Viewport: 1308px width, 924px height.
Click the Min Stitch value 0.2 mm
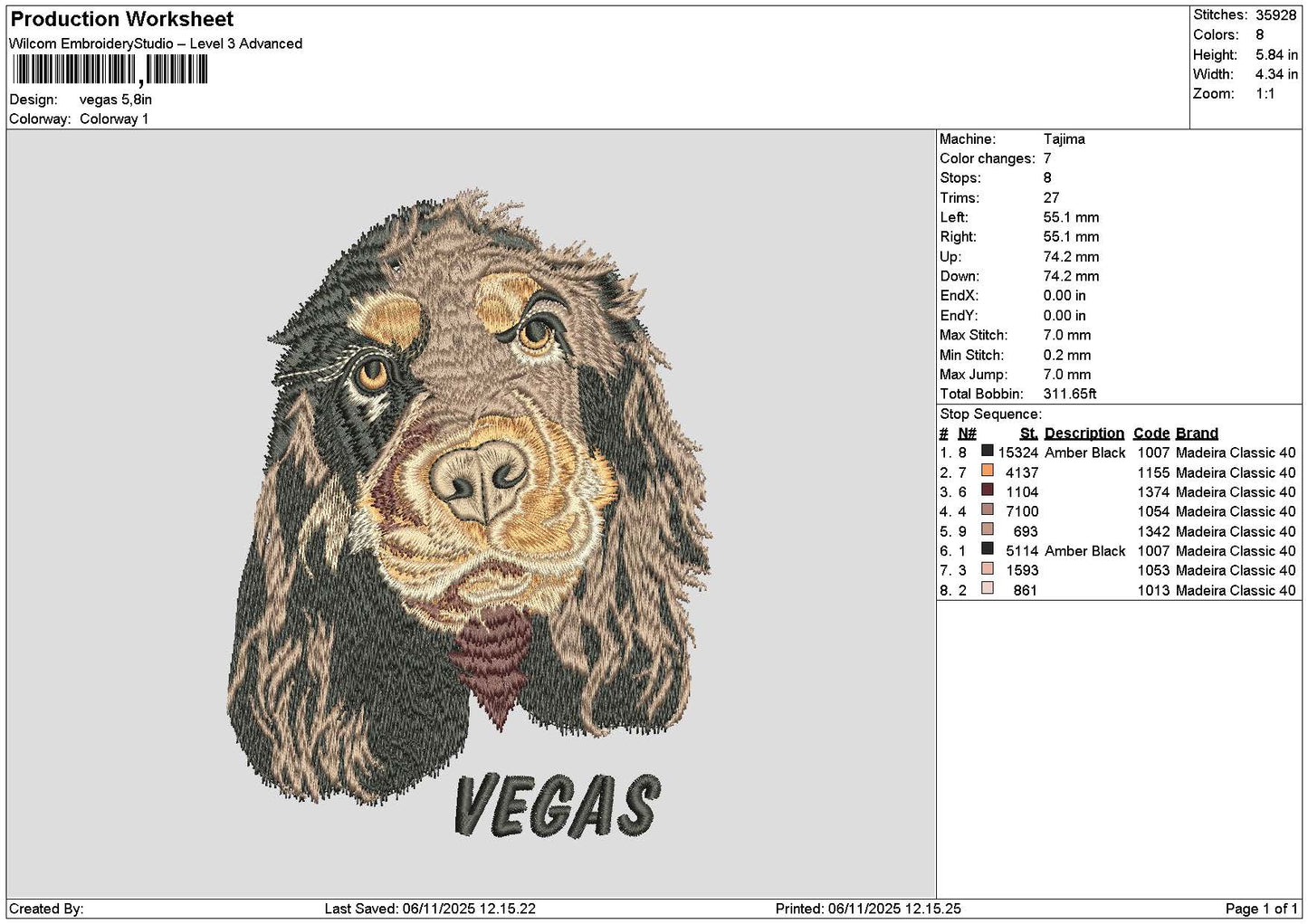[x=1068, y=355]
